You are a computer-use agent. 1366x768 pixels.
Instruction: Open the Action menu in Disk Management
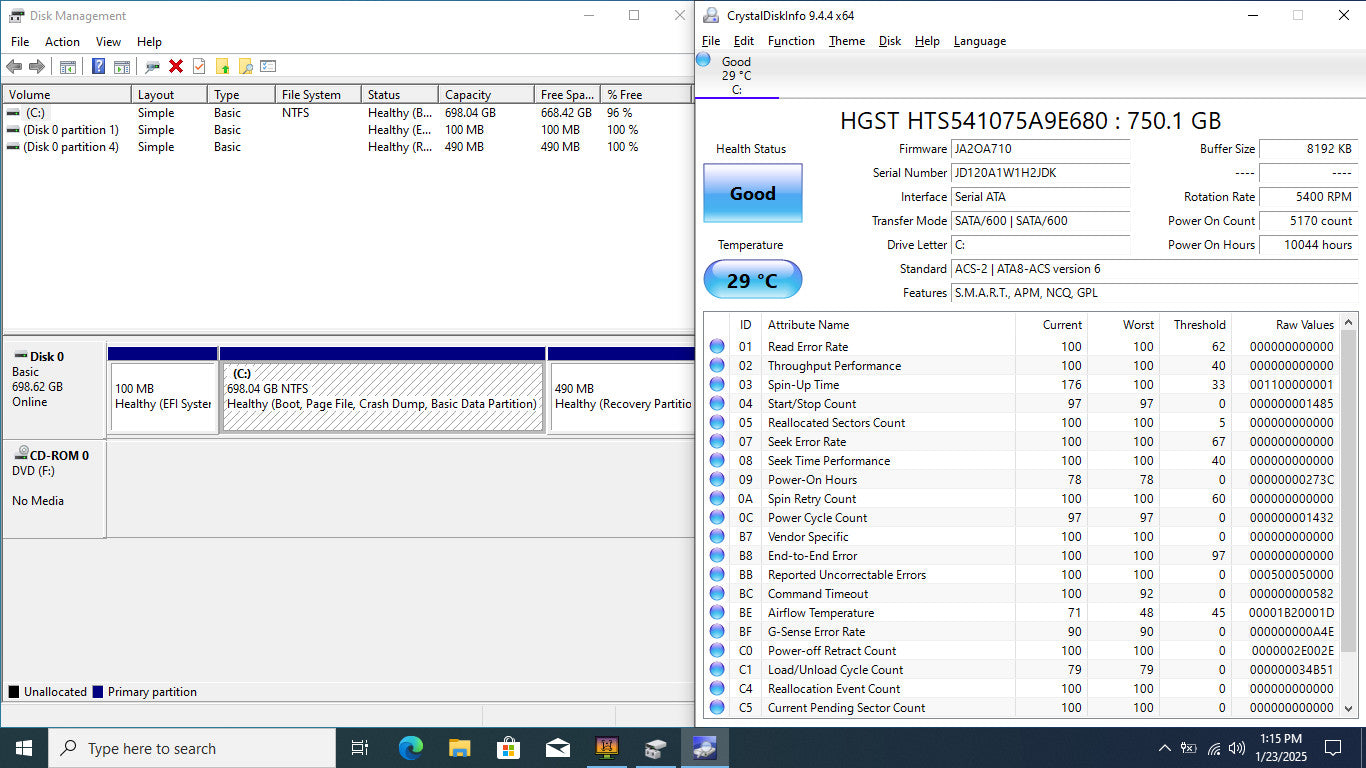pyautogui.click(x=62, y=42)
